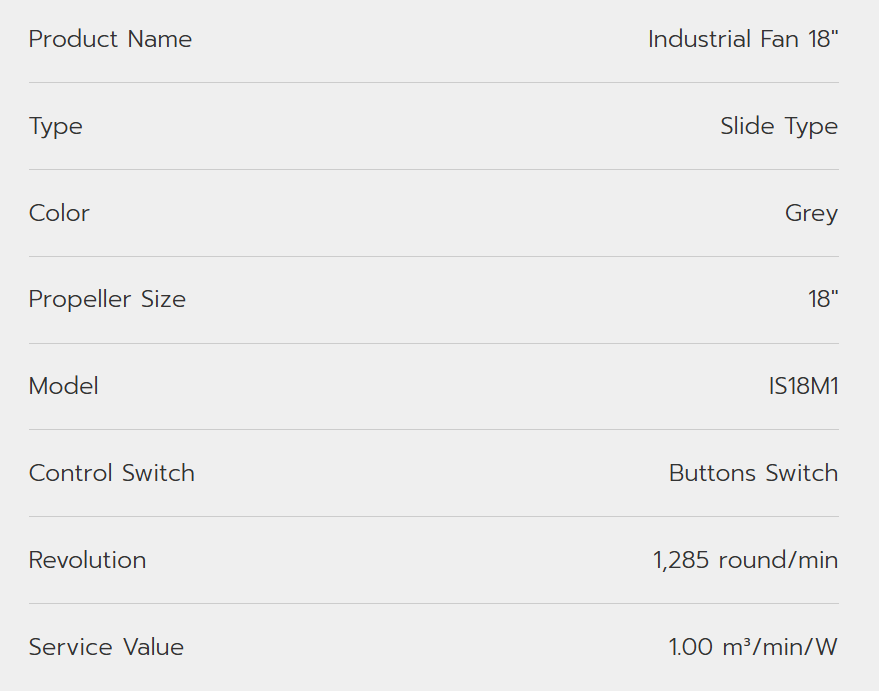Click the 1.00 figure in the Service Value row
The image size is (879, 691).
coord(691,648)
